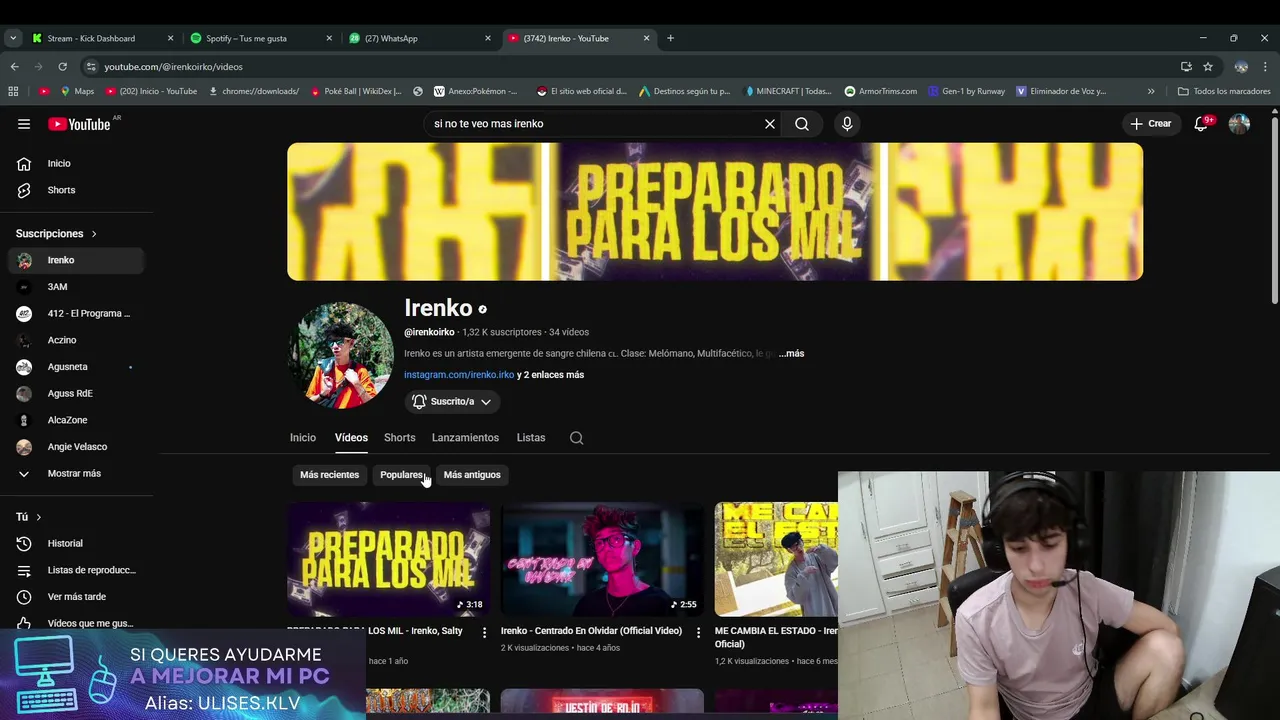
Task: Open Angie Velasco subscription in sidebar
Action: pyautogui.click(x=75, y=447)
